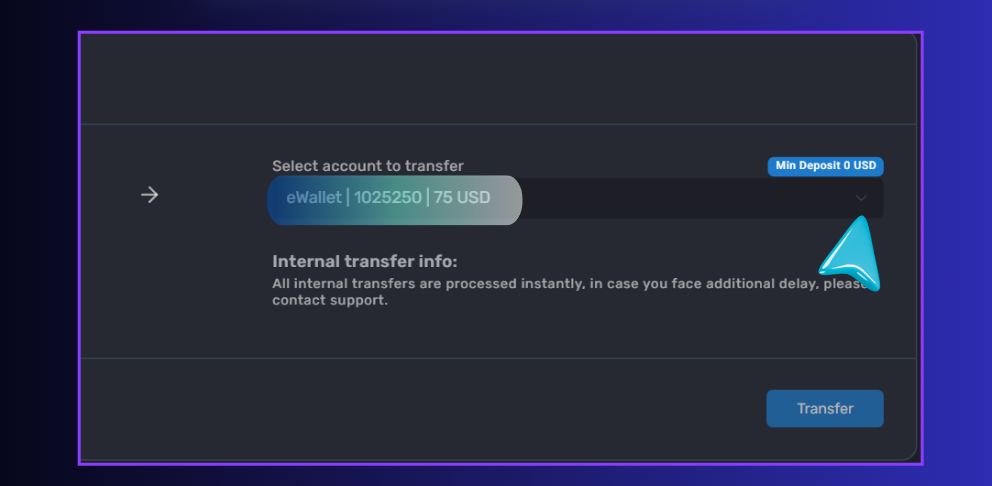
Task: Click the Transfer button
Action: click(825, 409)
